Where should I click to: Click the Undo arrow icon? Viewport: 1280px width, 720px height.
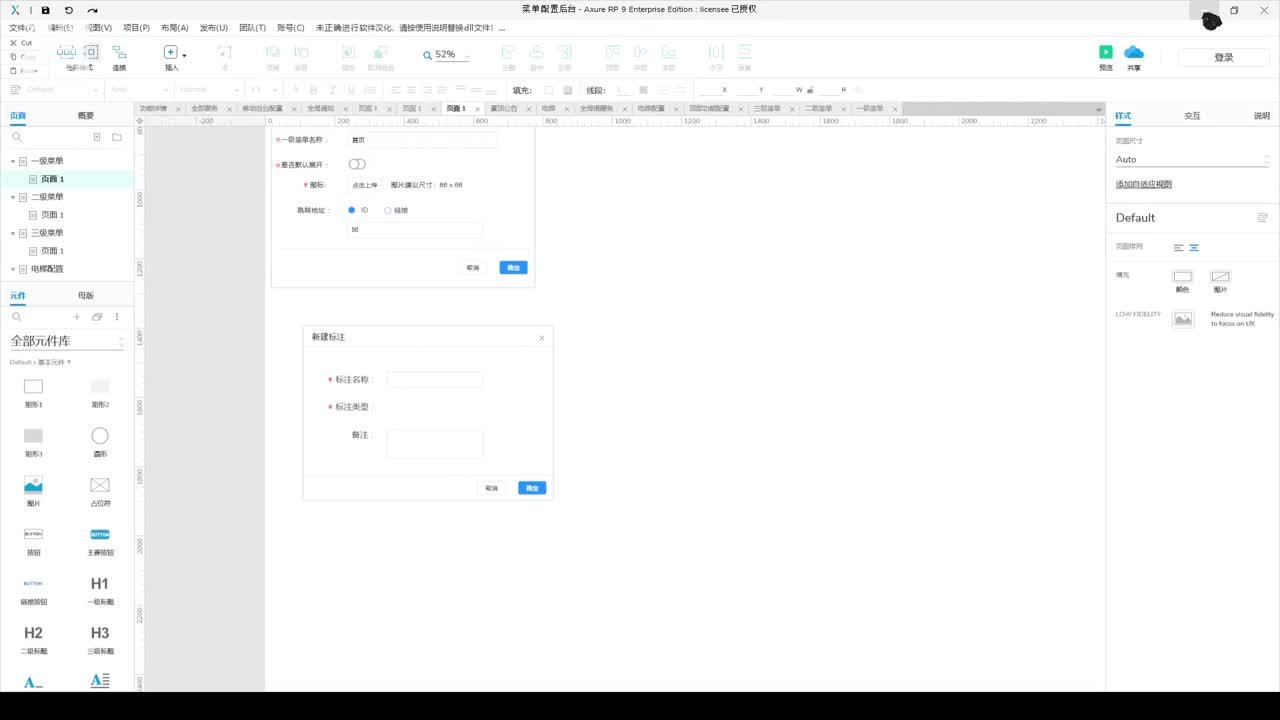(69, 10)
